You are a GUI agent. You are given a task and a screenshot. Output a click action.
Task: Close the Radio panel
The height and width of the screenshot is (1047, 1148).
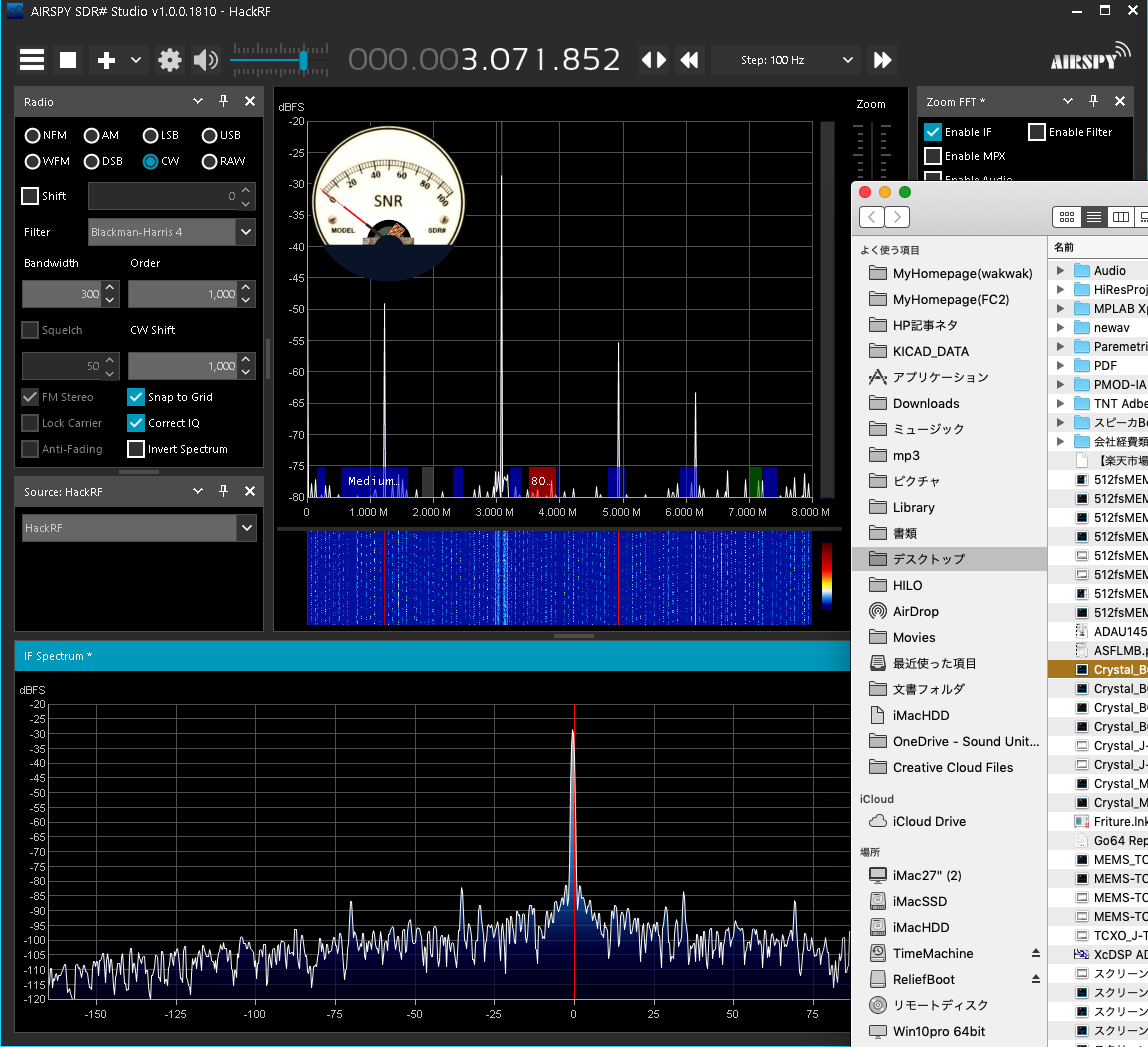[250, 101]
